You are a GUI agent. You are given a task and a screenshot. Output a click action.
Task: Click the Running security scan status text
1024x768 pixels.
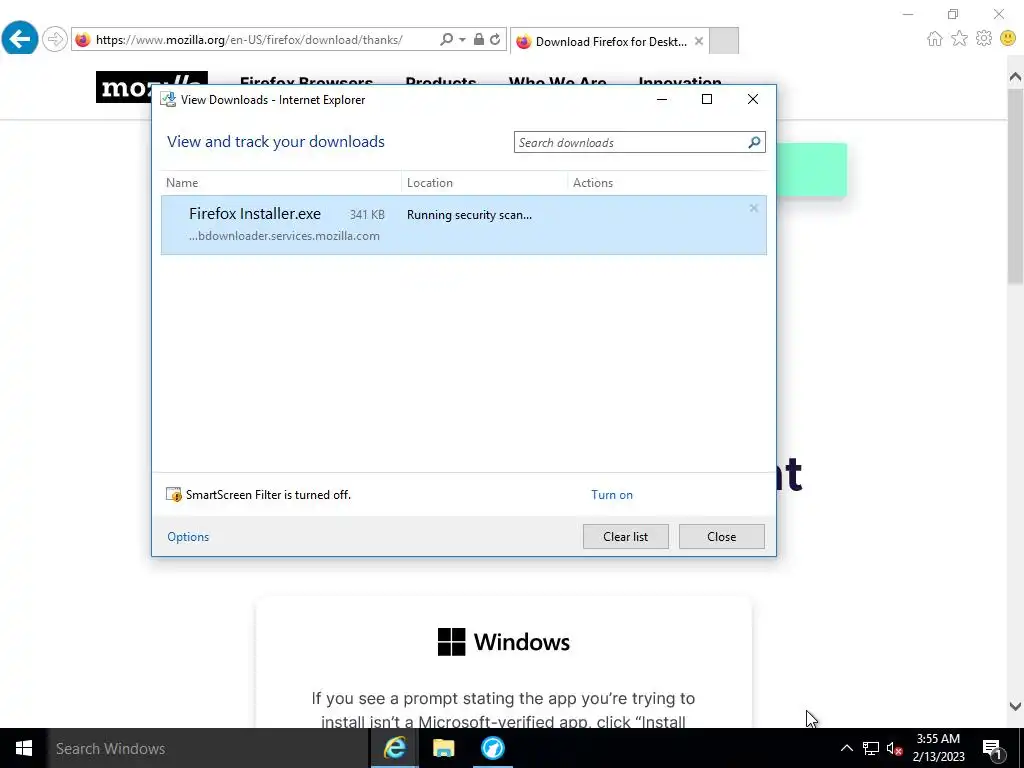(x=469, y=215)
